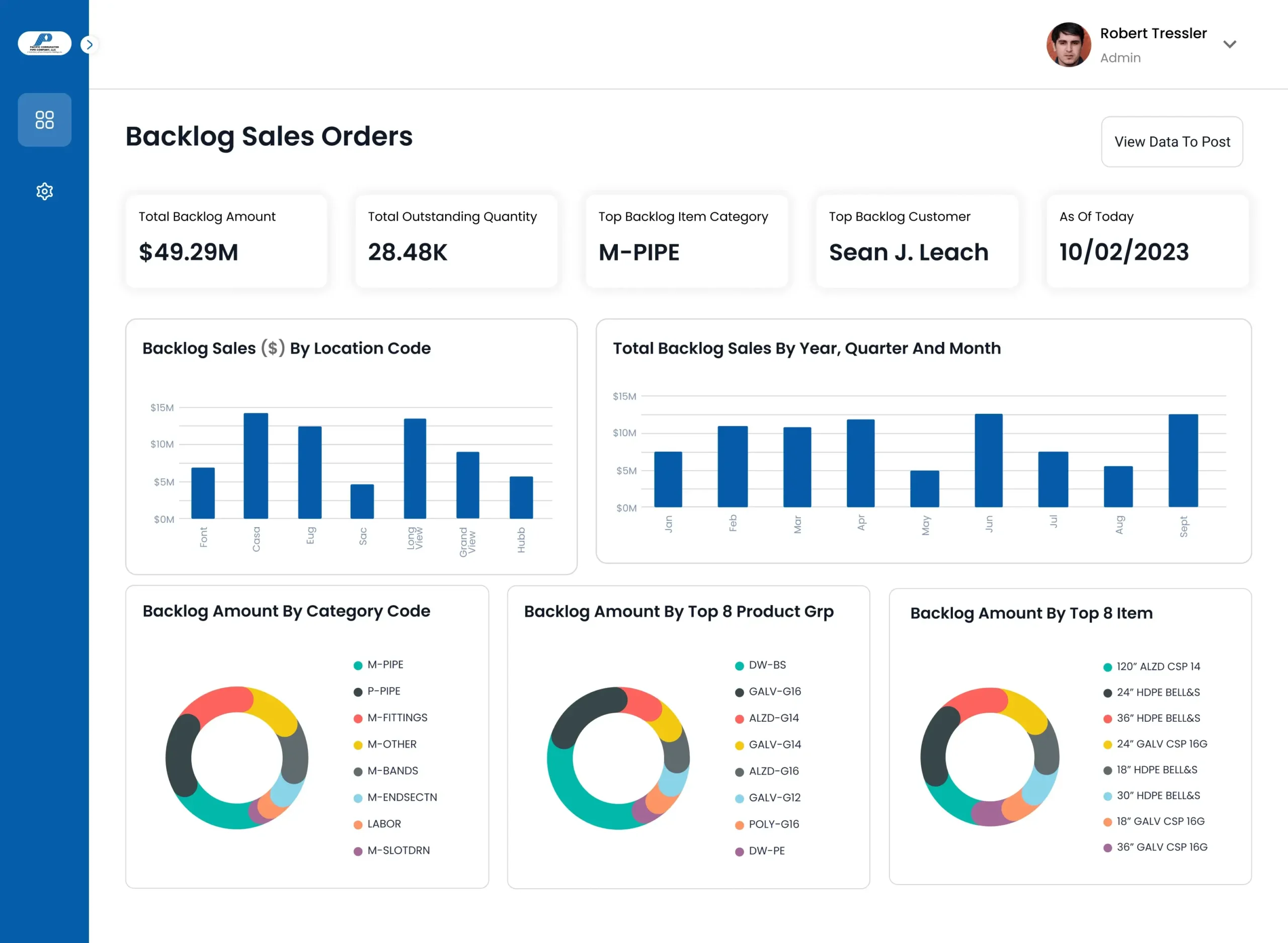
Task: Click the Jul bar in monthly chart
Action: (1053, 479)
